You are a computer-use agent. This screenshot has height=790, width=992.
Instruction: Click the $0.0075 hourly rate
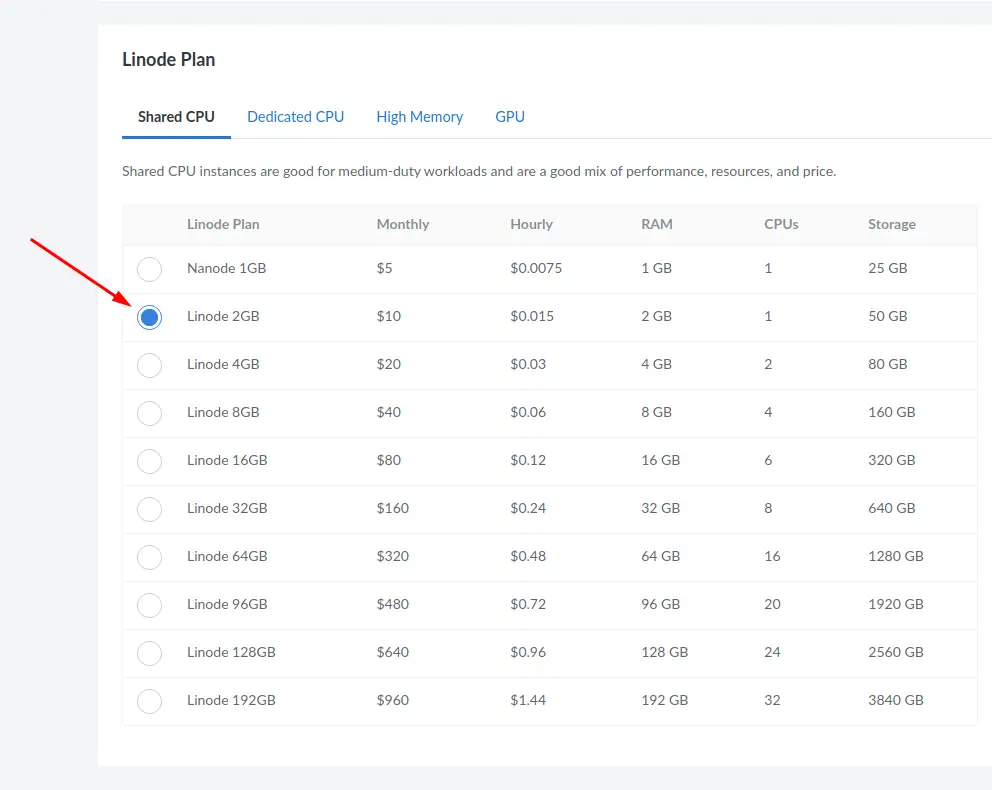(536, 268)
